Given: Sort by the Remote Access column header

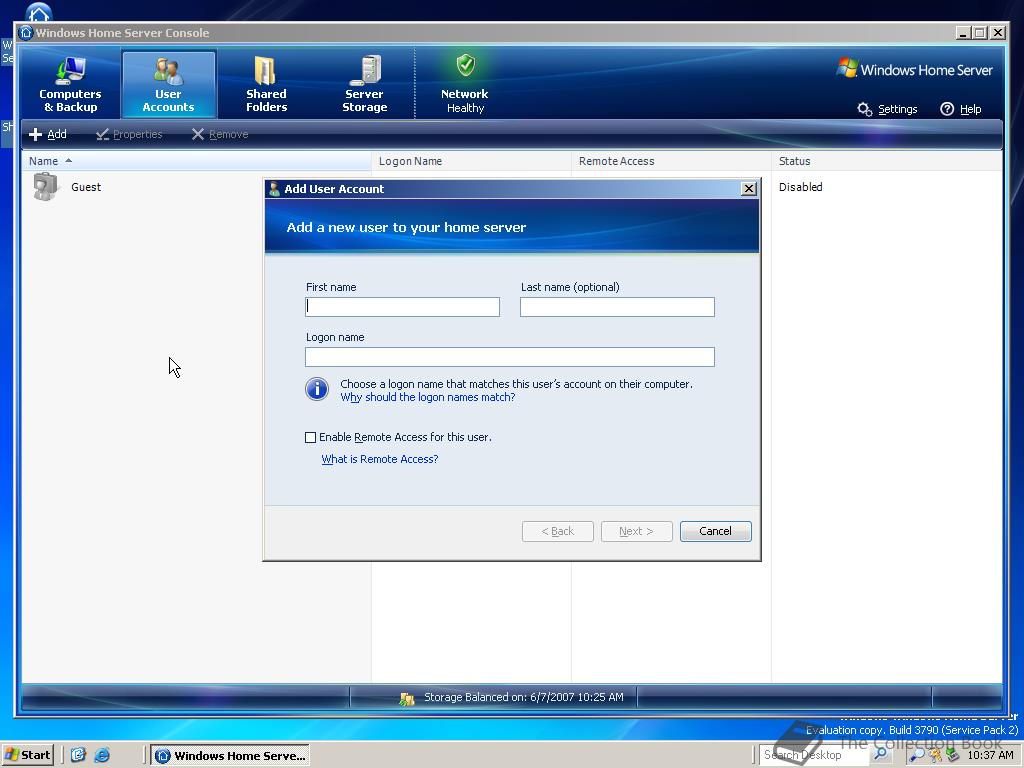Looking at the screenshot, I should pos(671,161).
